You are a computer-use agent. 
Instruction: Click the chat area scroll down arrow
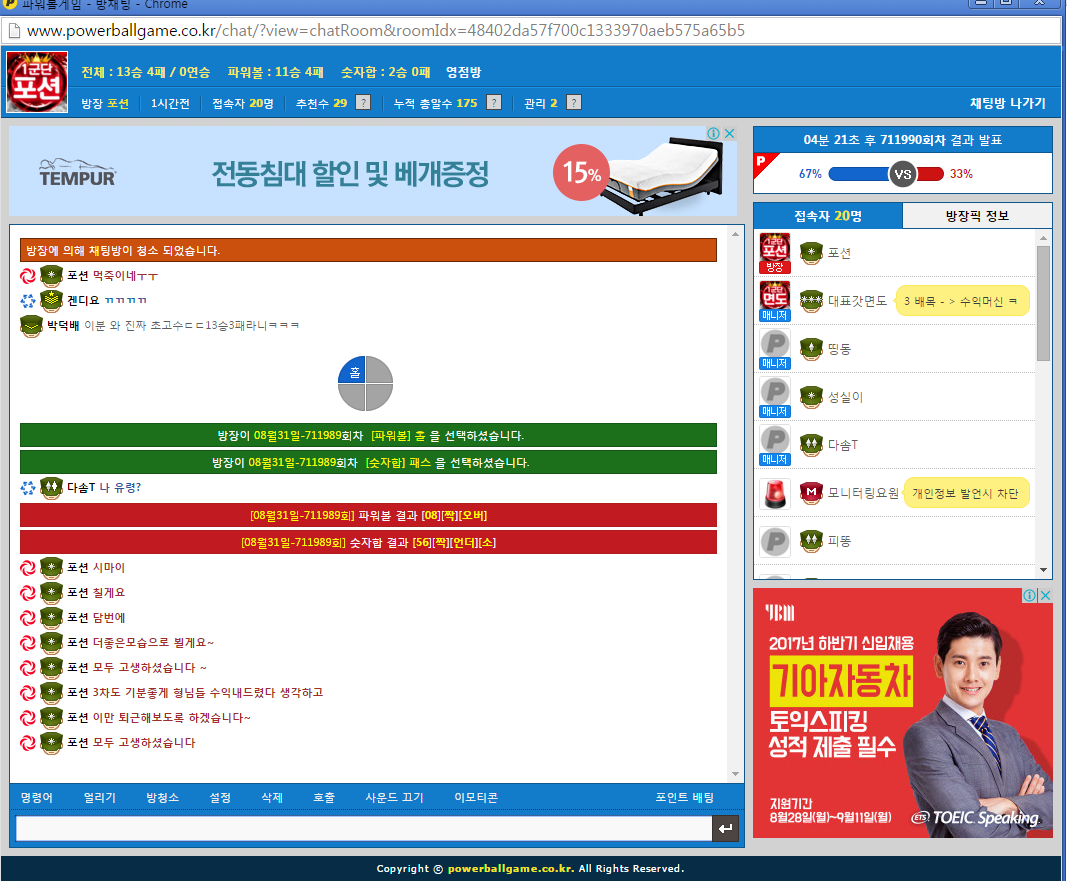tap(735, 774)
